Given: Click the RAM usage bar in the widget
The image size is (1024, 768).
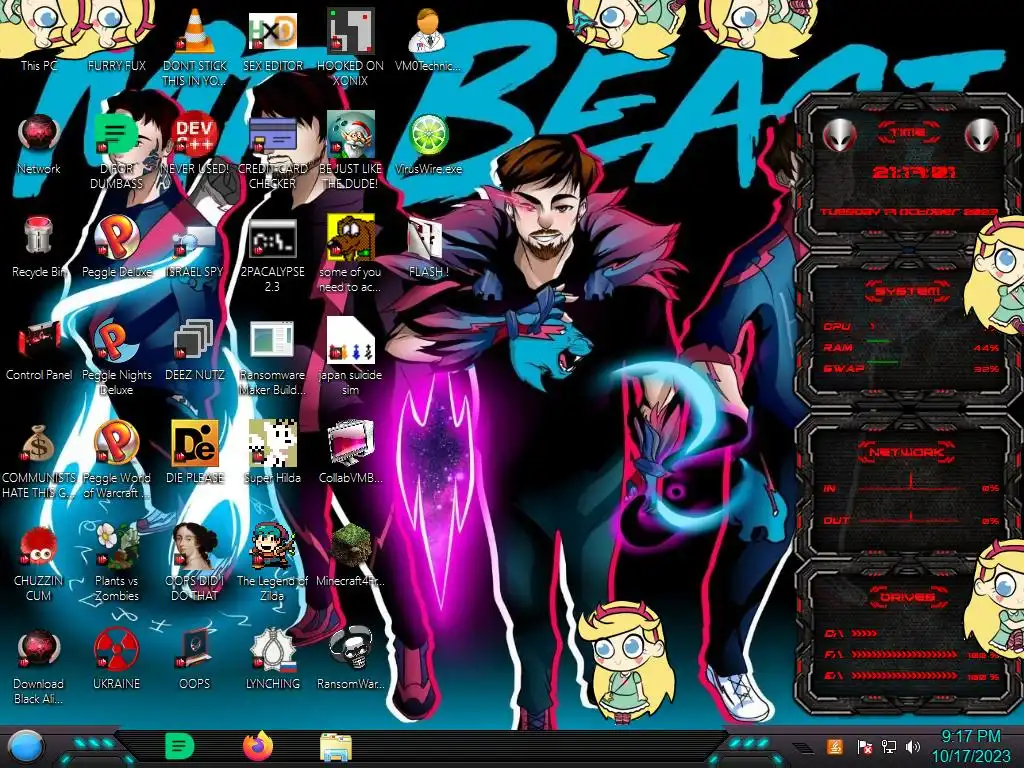Looking at the screenshot, I should 879,342.
